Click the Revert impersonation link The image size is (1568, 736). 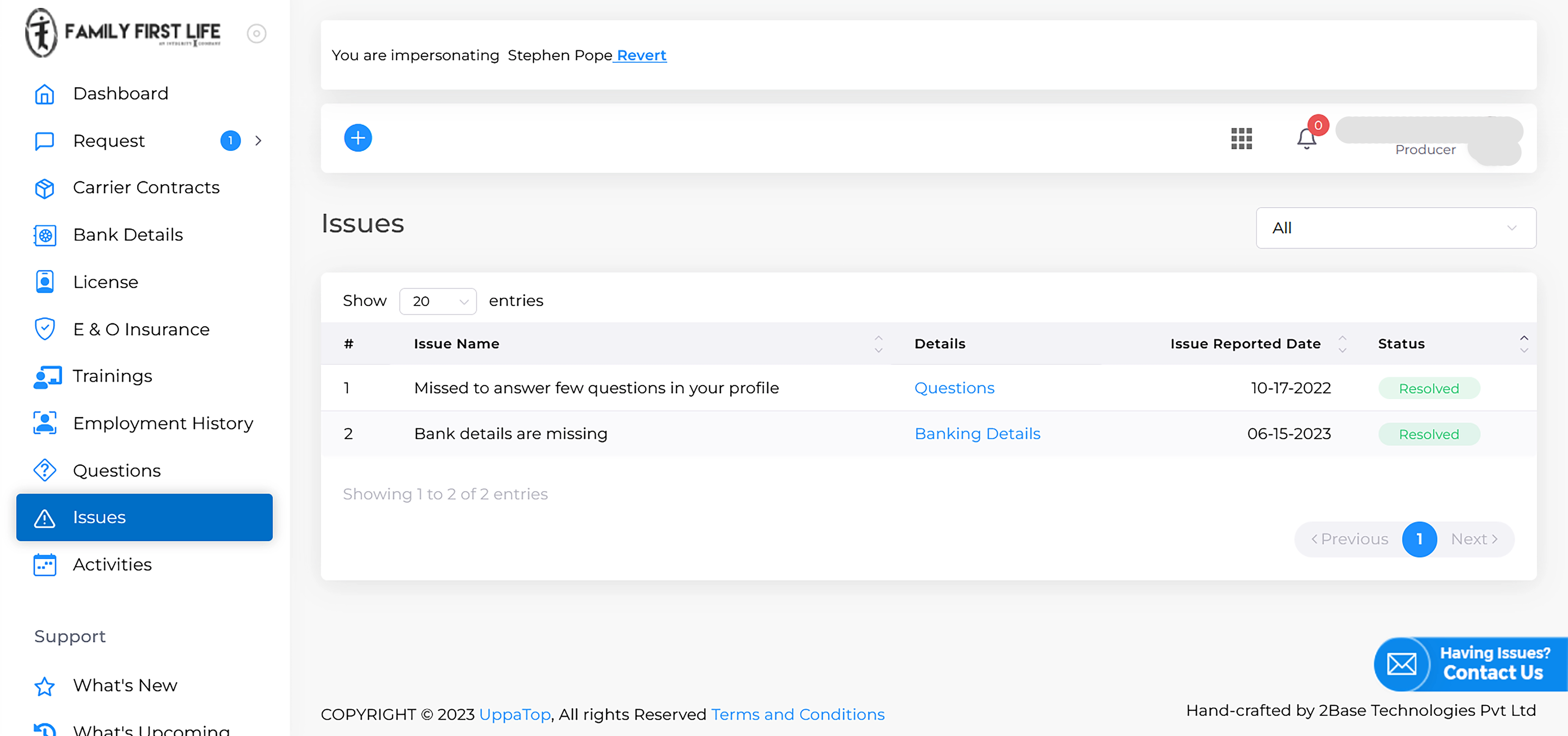click(642, 55)
